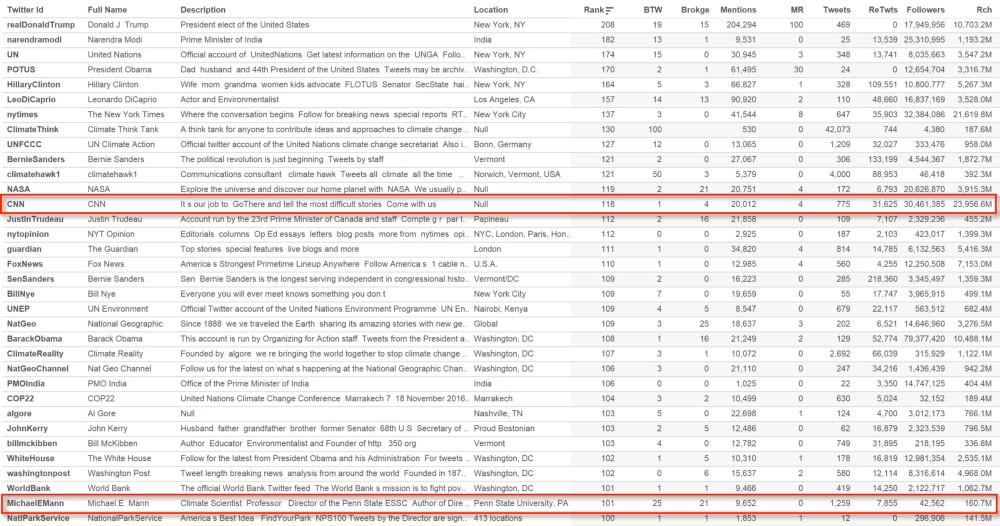Screen dimensions: 1000x526
Task: Click the description 'Prime Minister of India'
Action: coord(221,40)
